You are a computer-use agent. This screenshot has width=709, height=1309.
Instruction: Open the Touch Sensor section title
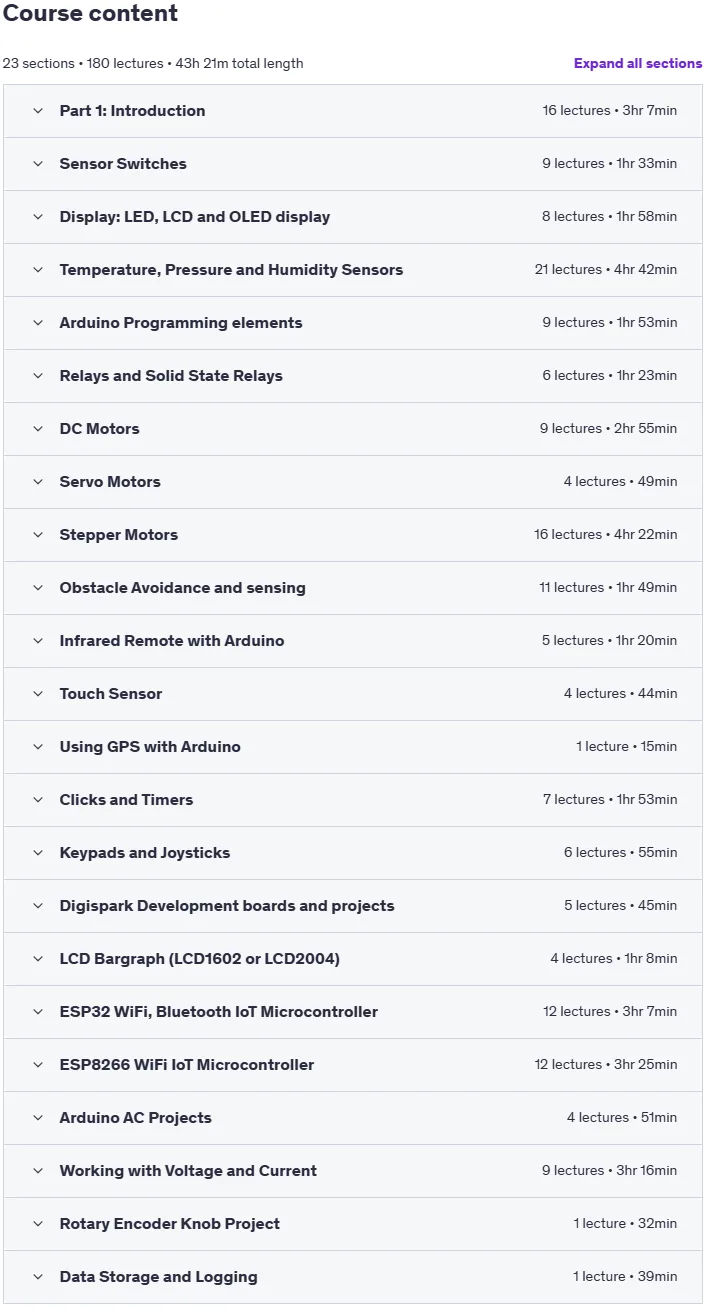point(111,694)
